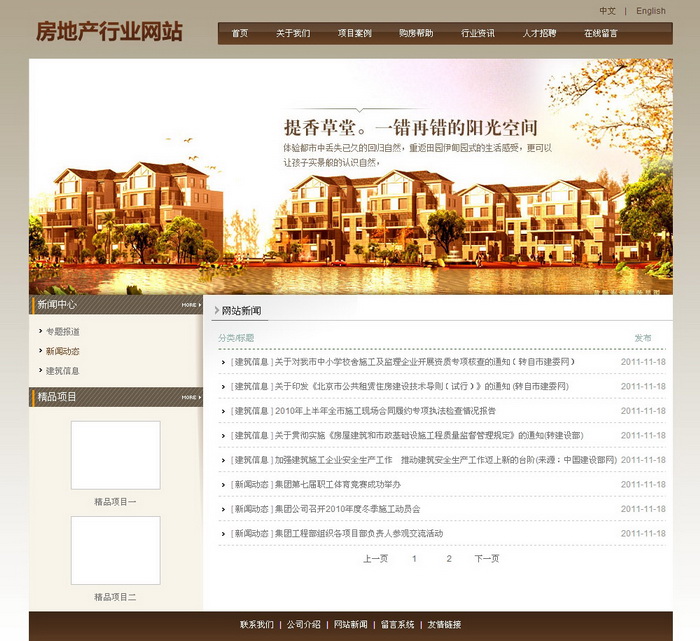
Task: Click the 友情链接 footer link
Action: click(444, 625)
